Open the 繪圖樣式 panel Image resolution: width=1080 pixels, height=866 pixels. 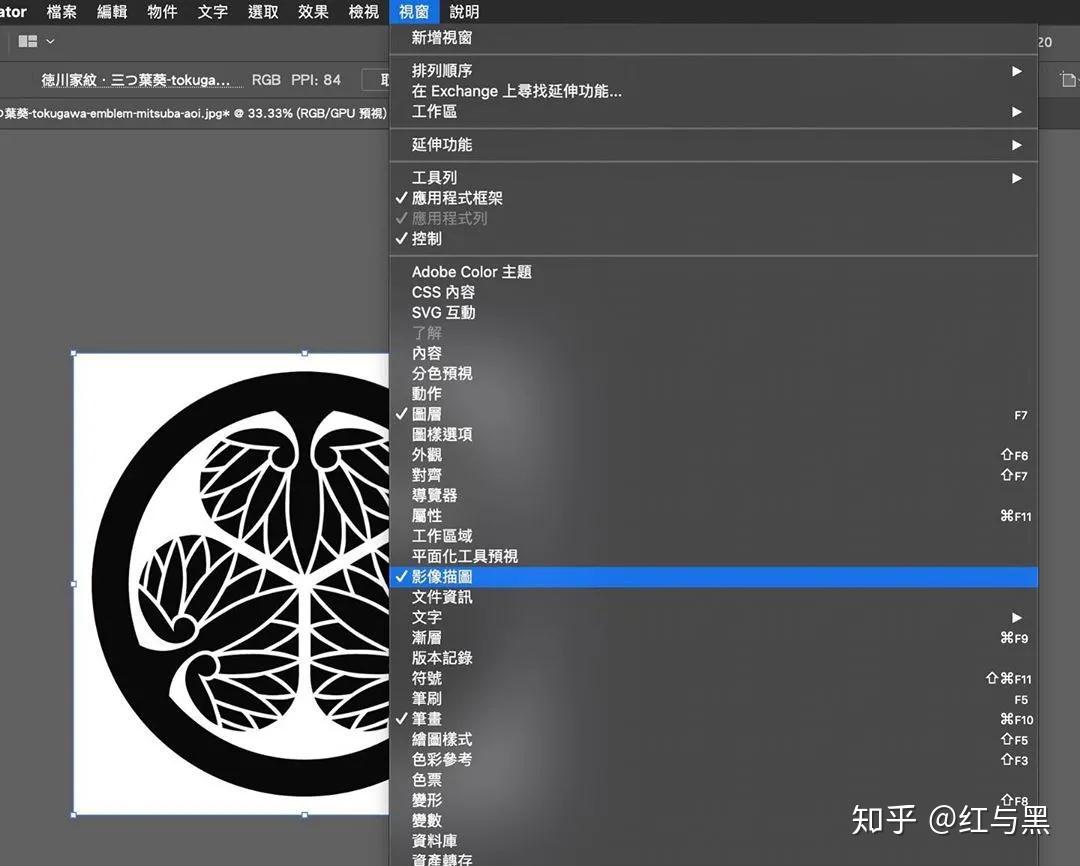(714, 740)
